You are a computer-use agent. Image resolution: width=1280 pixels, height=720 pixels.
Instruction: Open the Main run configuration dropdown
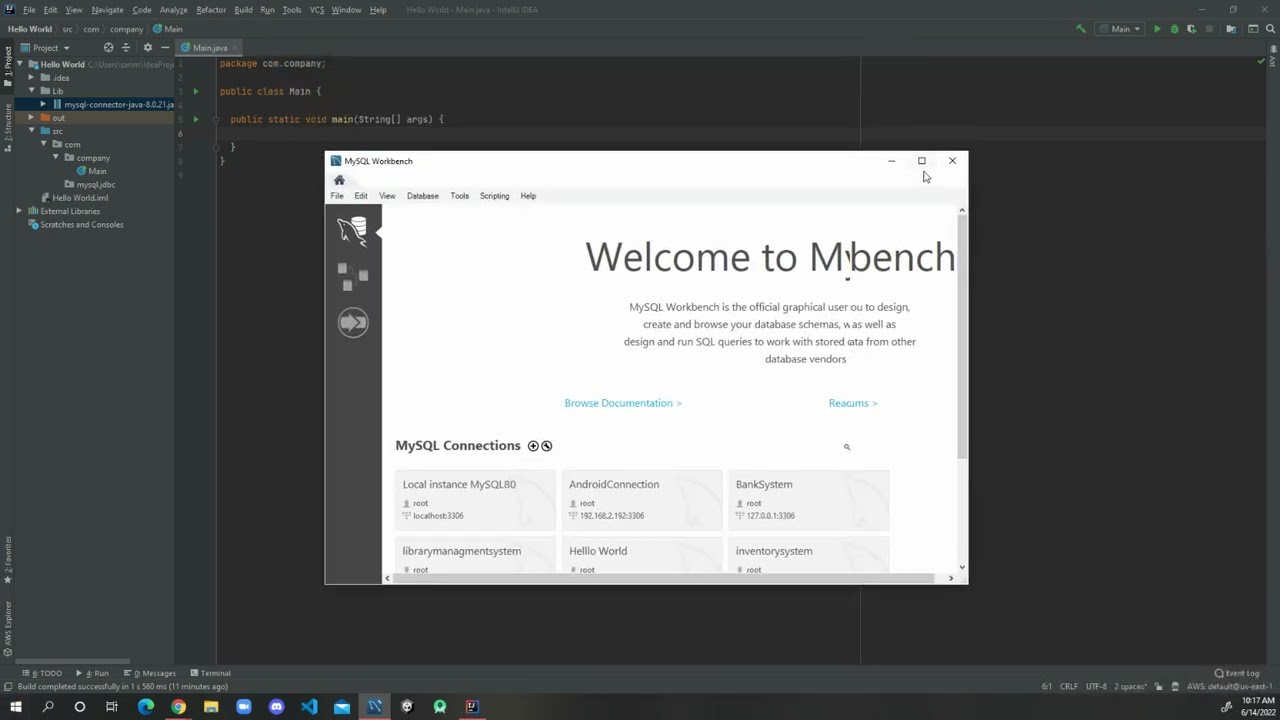[x=1121, y=29]
